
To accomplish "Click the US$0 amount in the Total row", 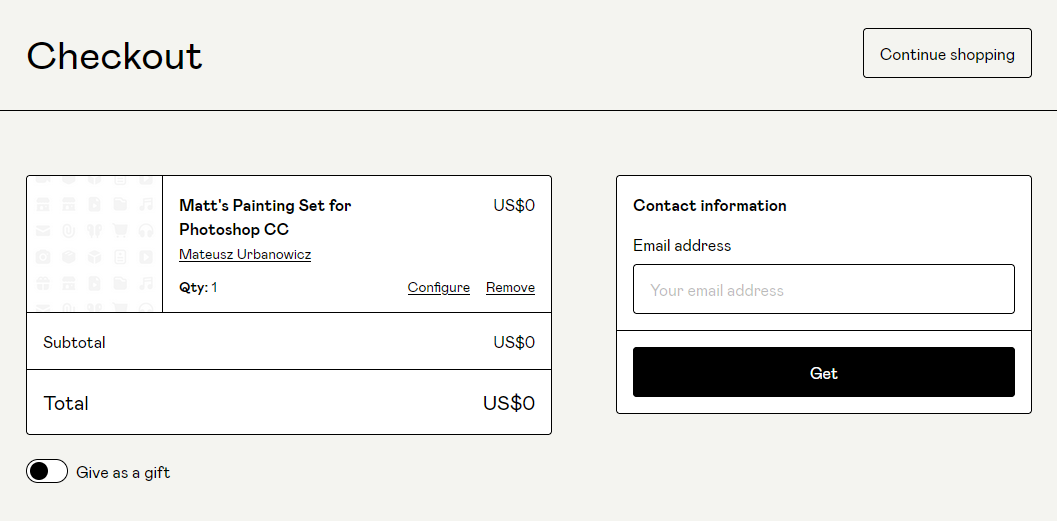I will (508, 404).
